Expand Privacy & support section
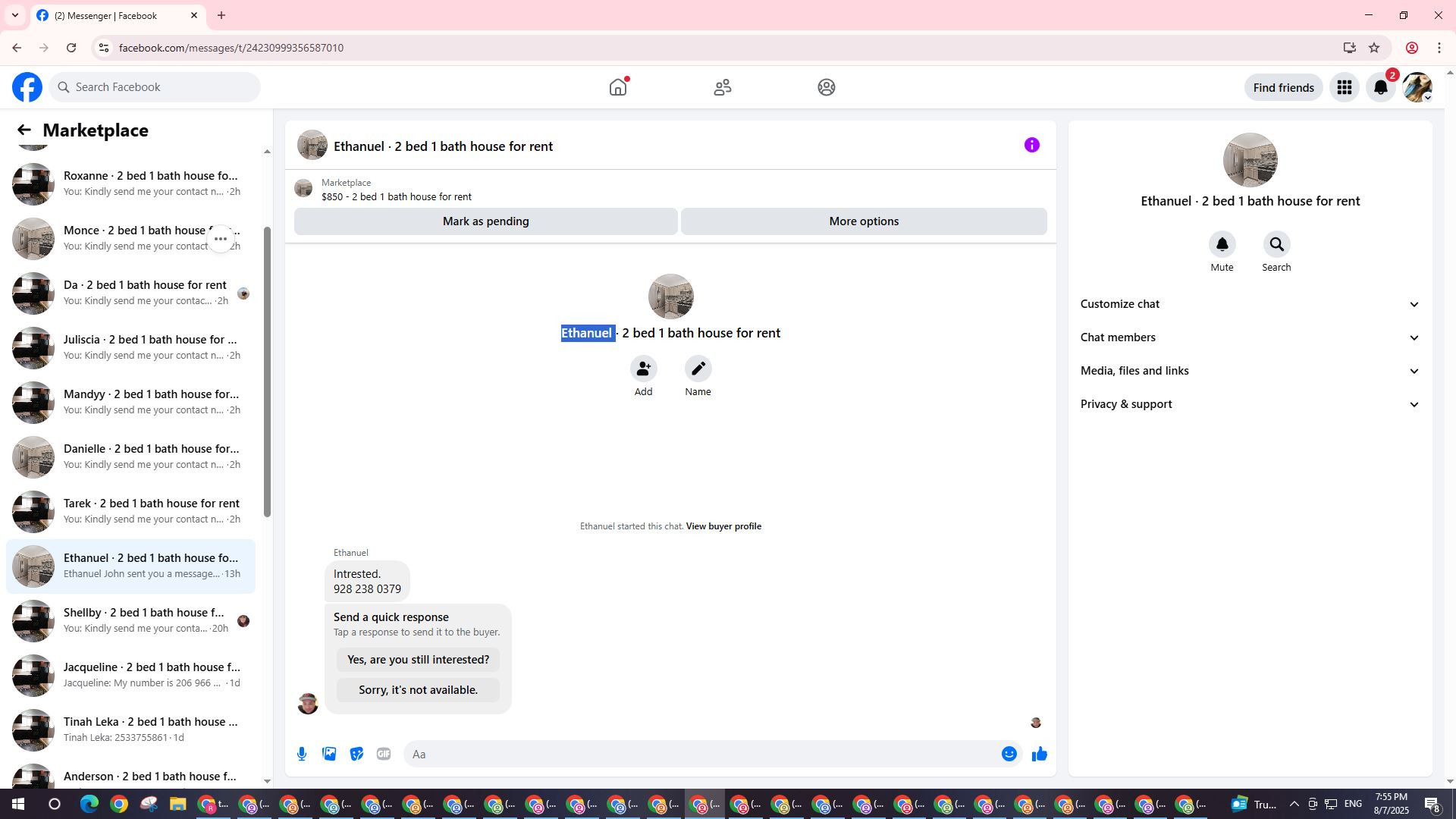The image size is (1456, 819). tap(1250, 404)
